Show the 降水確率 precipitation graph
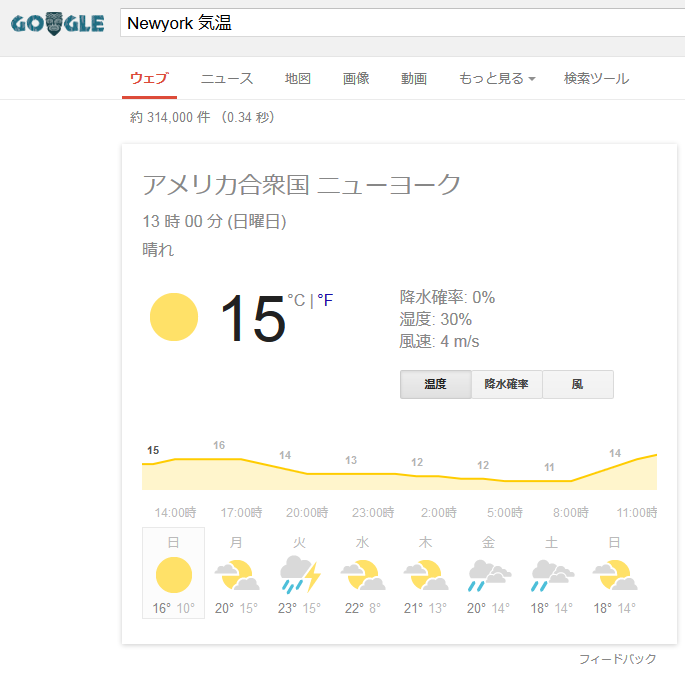The width and height of the screenshot is (685, 673). tap(507, 384)
